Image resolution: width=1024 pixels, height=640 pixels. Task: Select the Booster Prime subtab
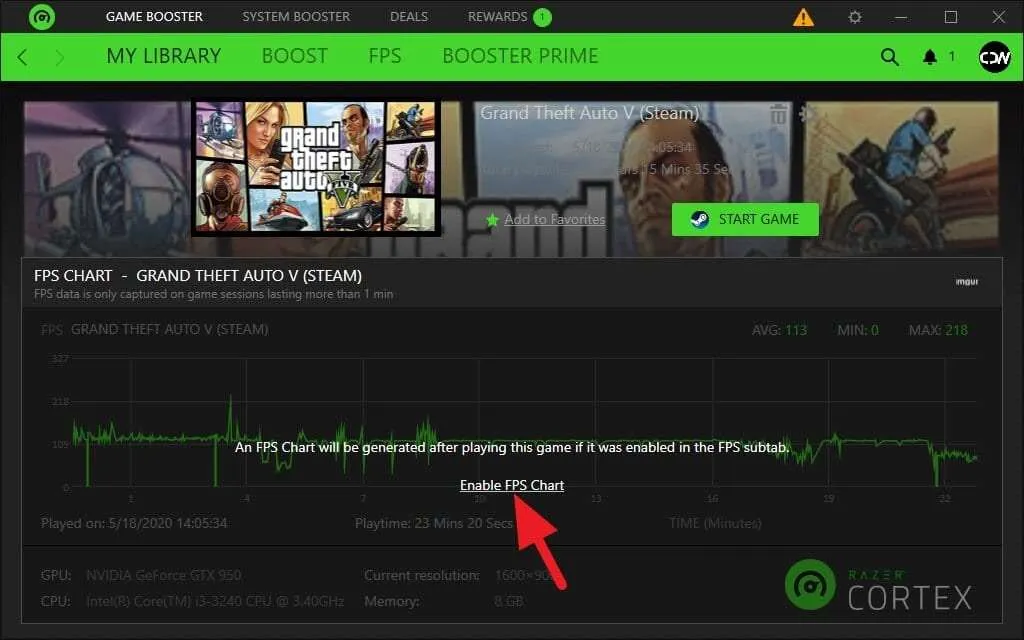pyautogui.click(x=520, y=56)
